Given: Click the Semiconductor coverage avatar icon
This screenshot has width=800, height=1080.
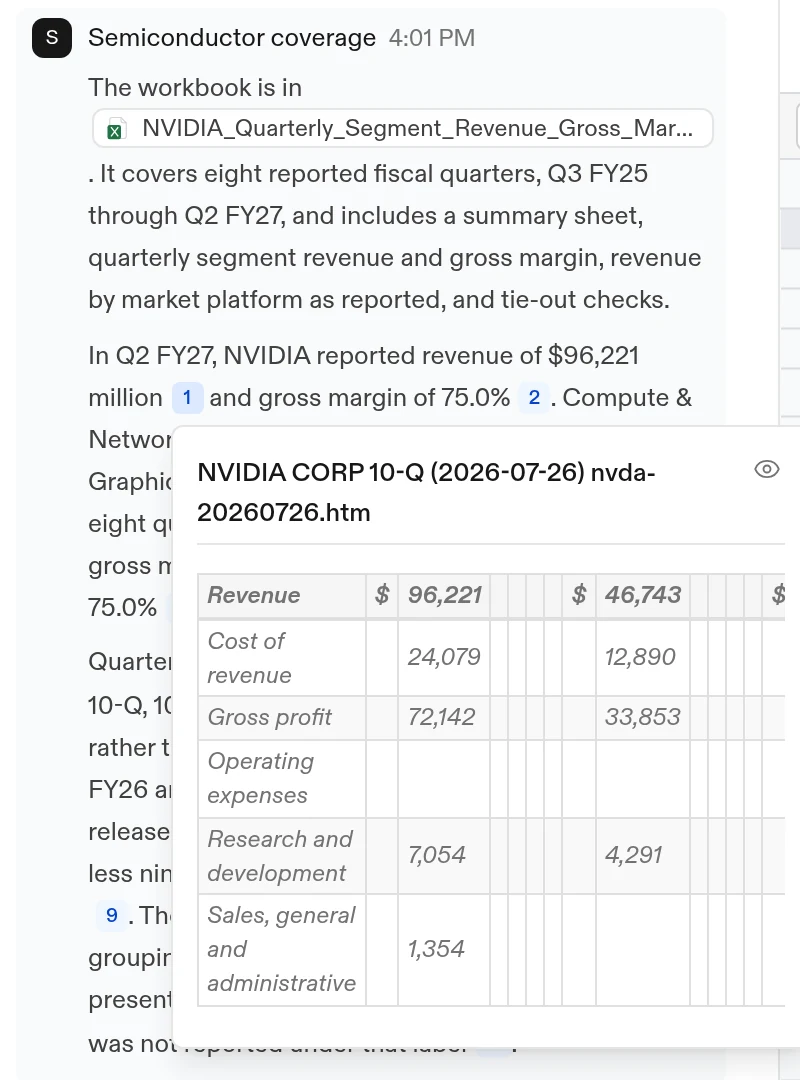Looking at the screenshot, I should tap(52, 38).
